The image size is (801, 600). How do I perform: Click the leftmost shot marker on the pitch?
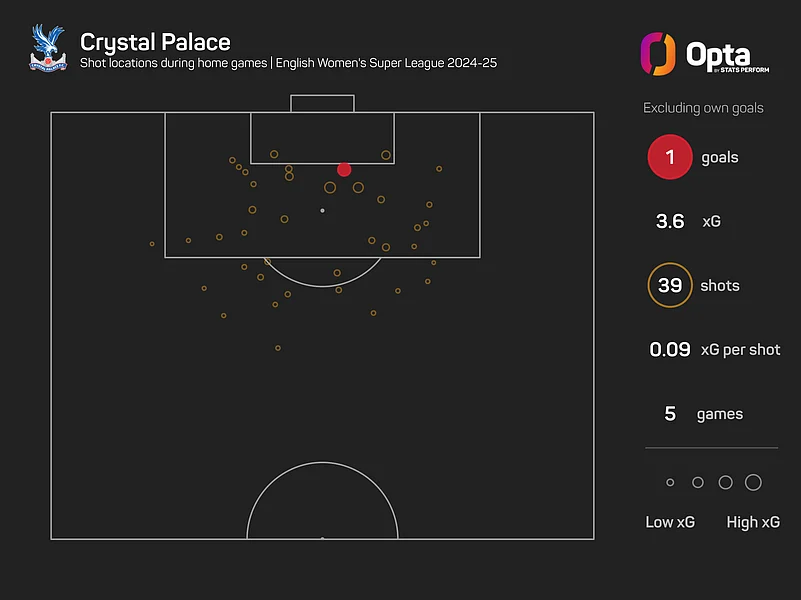[x=152, y=244]
